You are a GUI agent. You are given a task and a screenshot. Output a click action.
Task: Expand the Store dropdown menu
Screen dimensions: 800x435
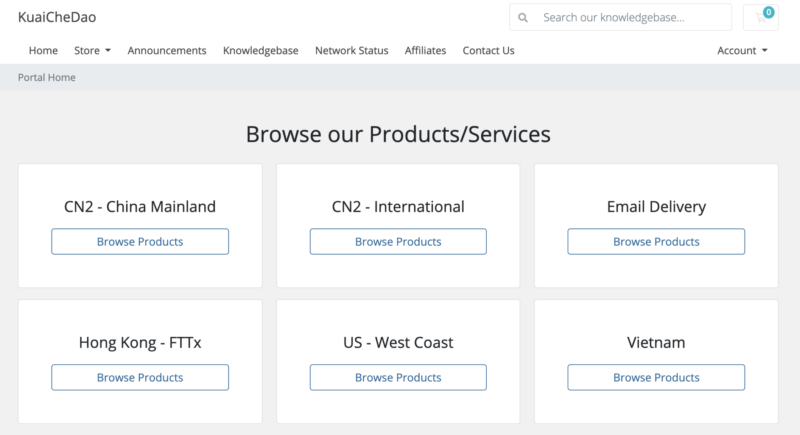tap(92, 50)
